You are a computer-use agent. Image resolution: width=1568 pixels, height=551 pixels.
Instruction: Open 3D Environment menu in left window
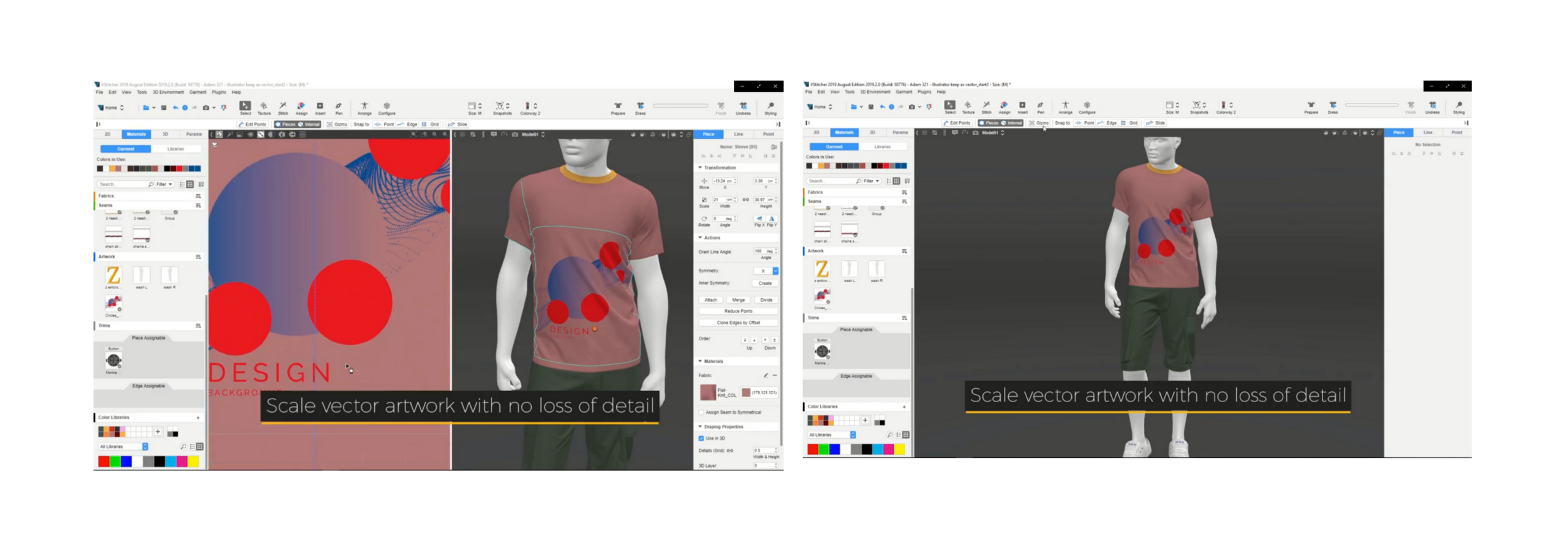click(168, 92)
